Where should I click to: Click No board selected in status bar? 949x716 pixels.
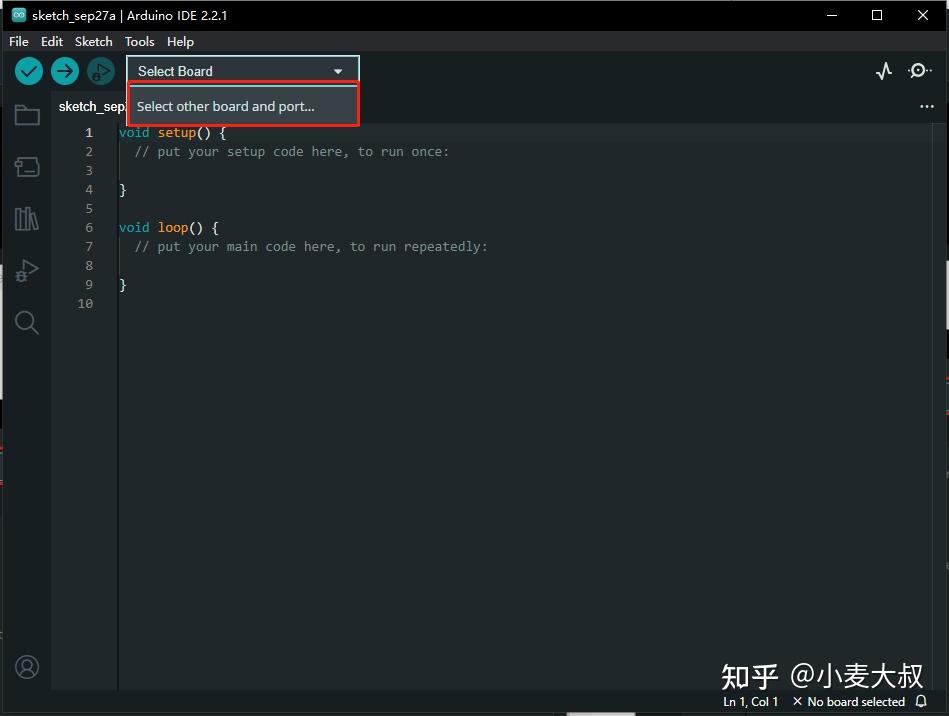click(x=848, y=701)
